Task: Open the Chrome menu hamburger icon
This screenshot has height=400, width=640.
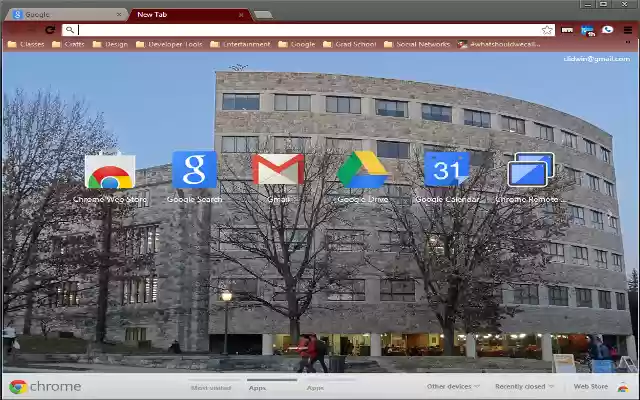Action: [x=628, y=30]
